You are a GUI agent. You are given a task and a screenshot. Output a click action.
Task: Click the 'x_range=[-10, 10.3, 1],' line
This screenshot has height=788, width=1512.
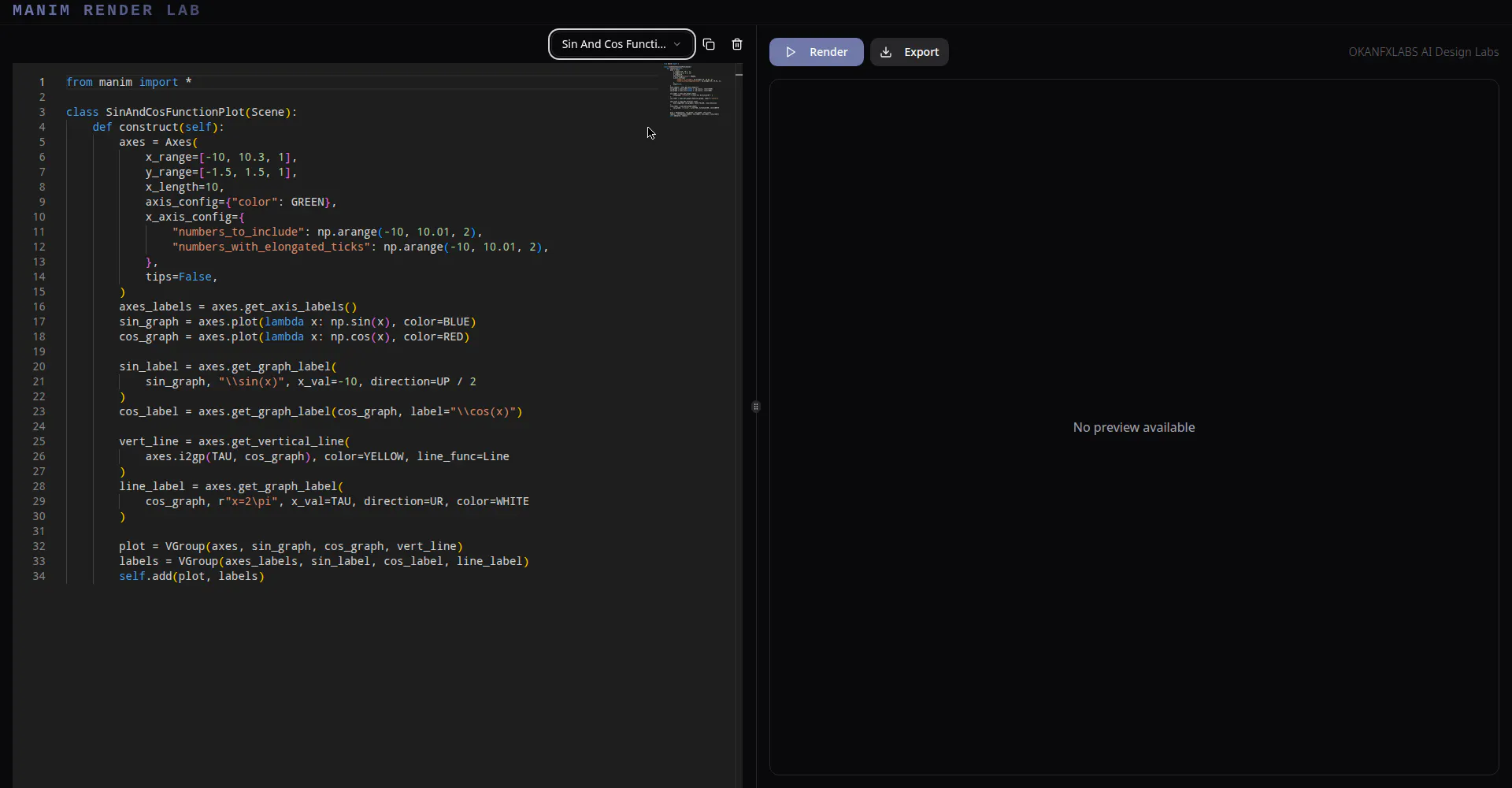pyautogui.click(x=221, y=157)
